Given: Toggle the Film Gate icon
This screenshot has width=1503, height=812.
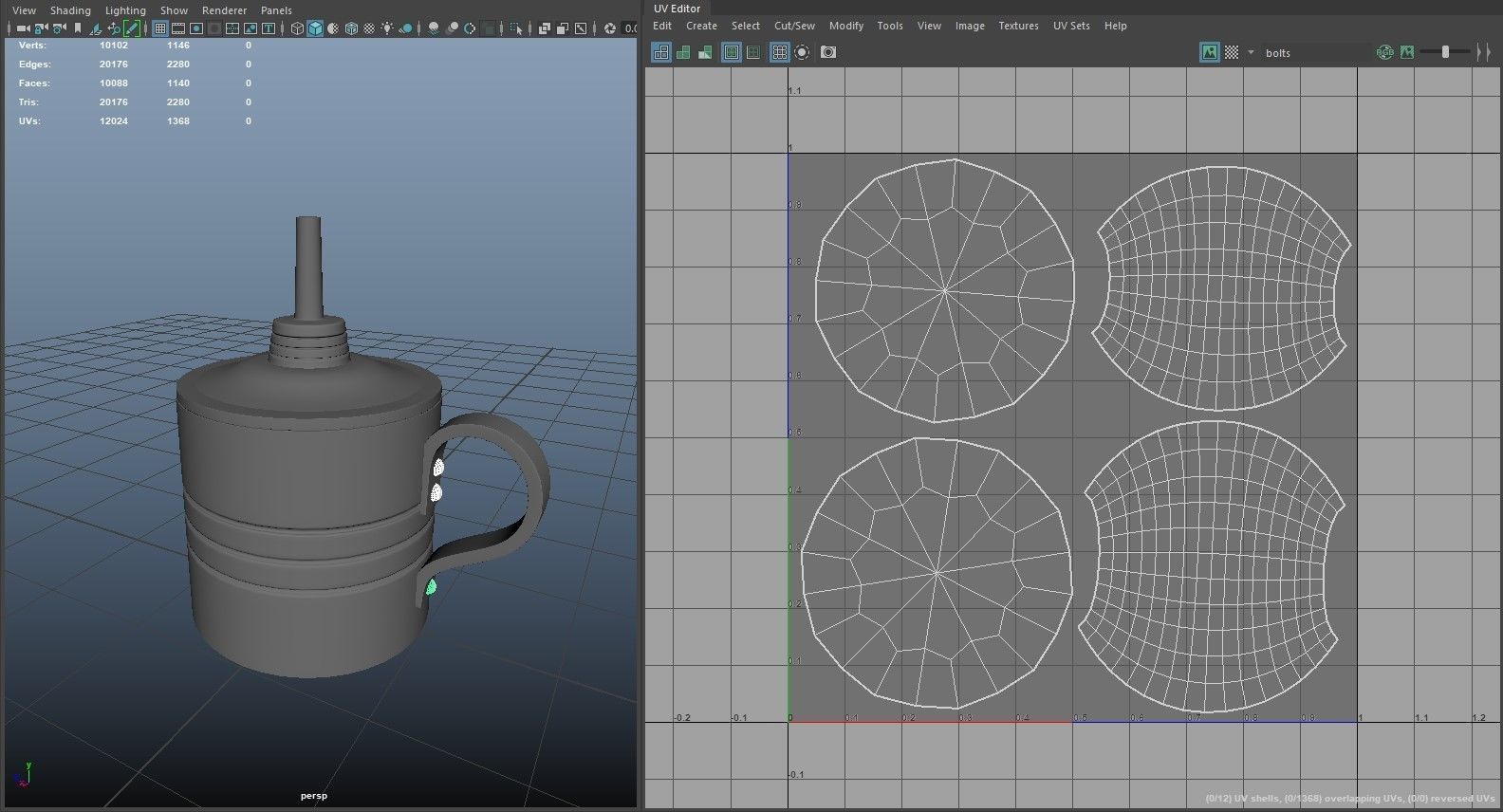Looking at the screenshot, I should [x=178, y=28].
